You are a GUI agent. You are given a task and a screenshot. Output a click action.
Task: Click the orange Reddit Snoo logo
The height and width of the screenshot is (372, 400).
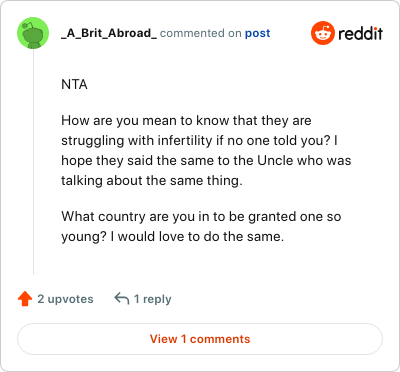point(322,33)
